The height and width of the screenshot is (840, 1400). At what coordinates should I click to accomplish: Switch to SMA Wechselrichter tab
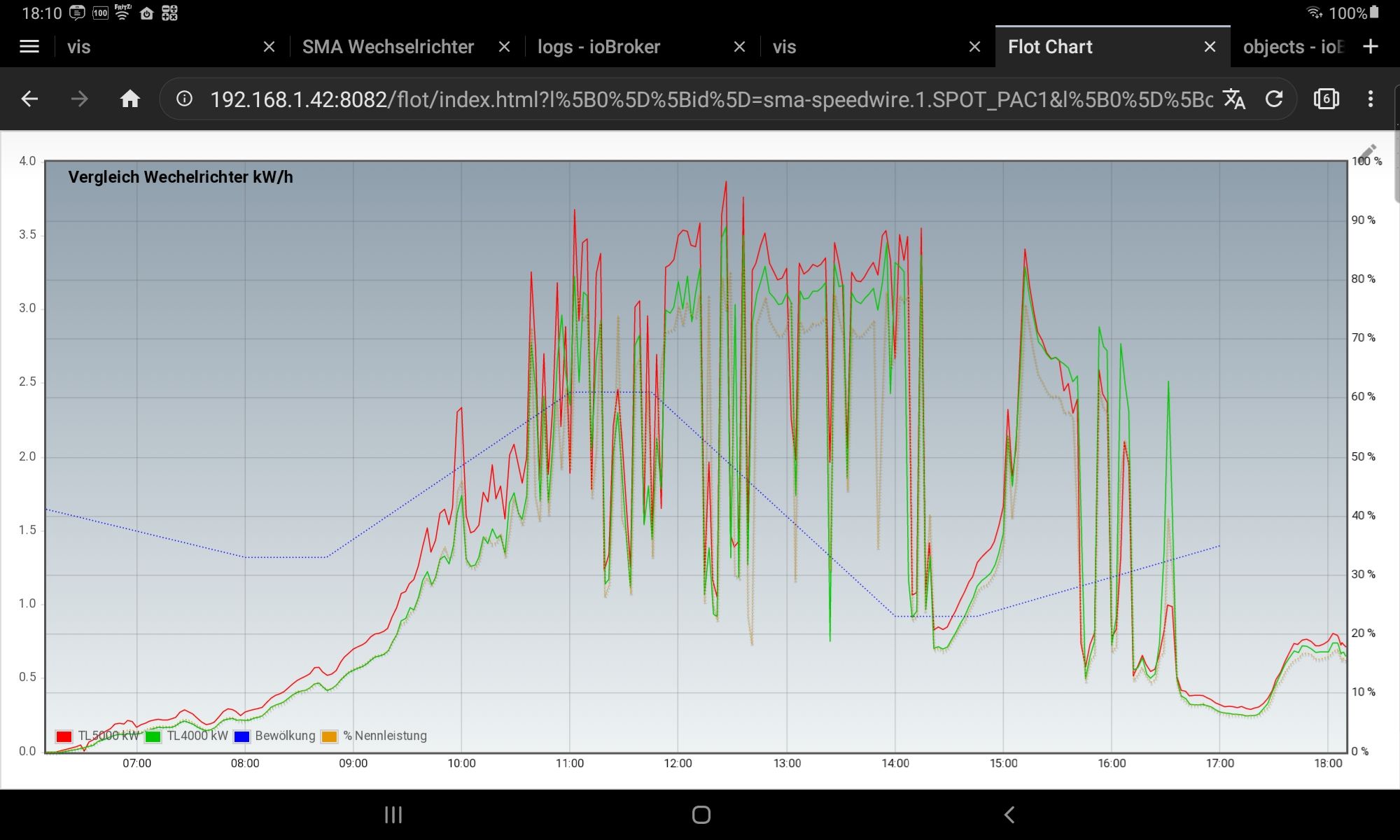tap(388, 47)
